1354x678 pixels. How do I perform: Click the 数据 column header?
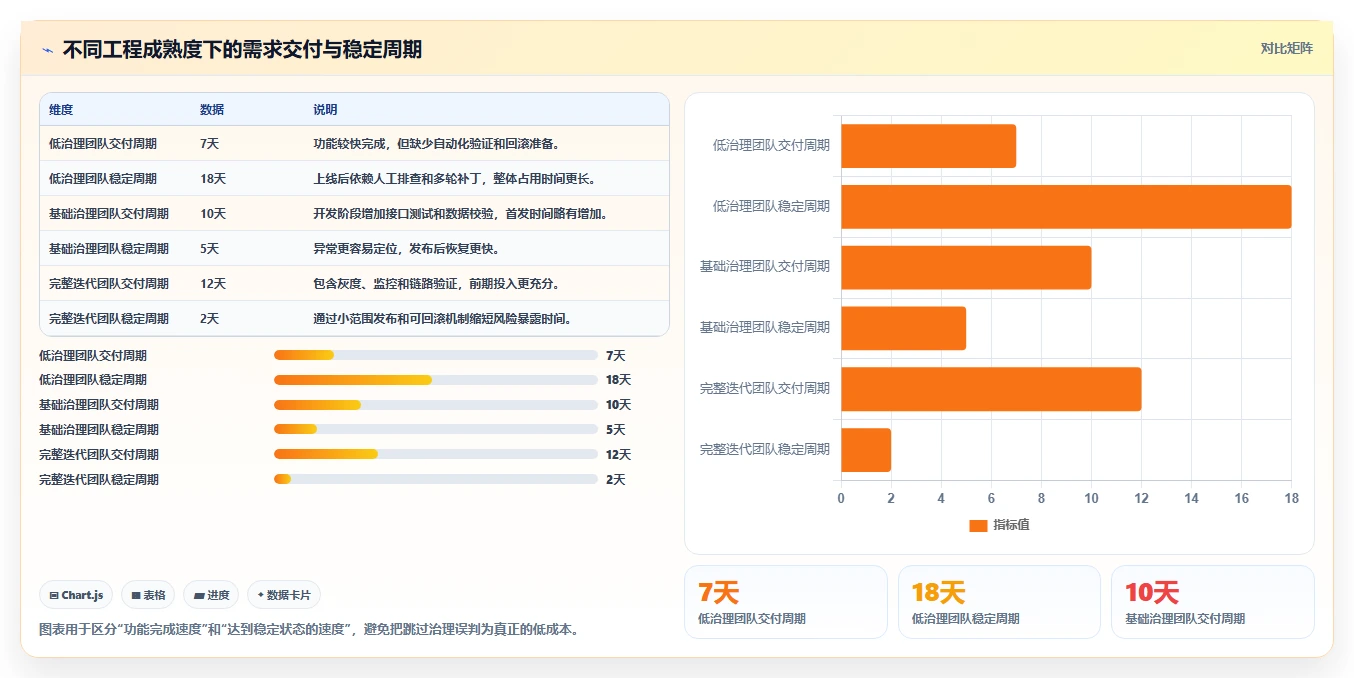point(212,109)
